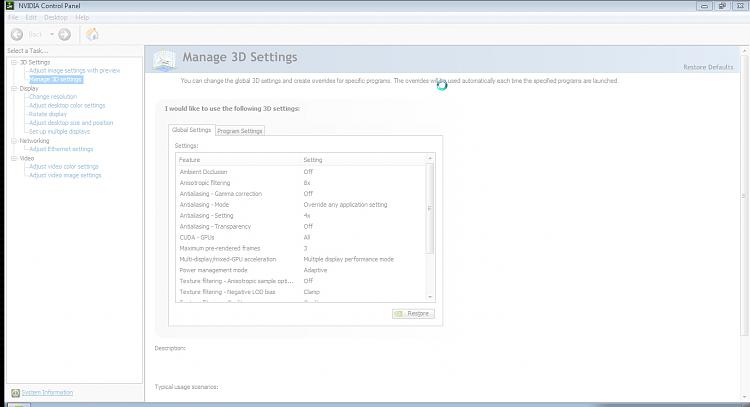Click the settings list scrollbar thumb
This screenshot has height=407, width=750.
tap(430, 209)
